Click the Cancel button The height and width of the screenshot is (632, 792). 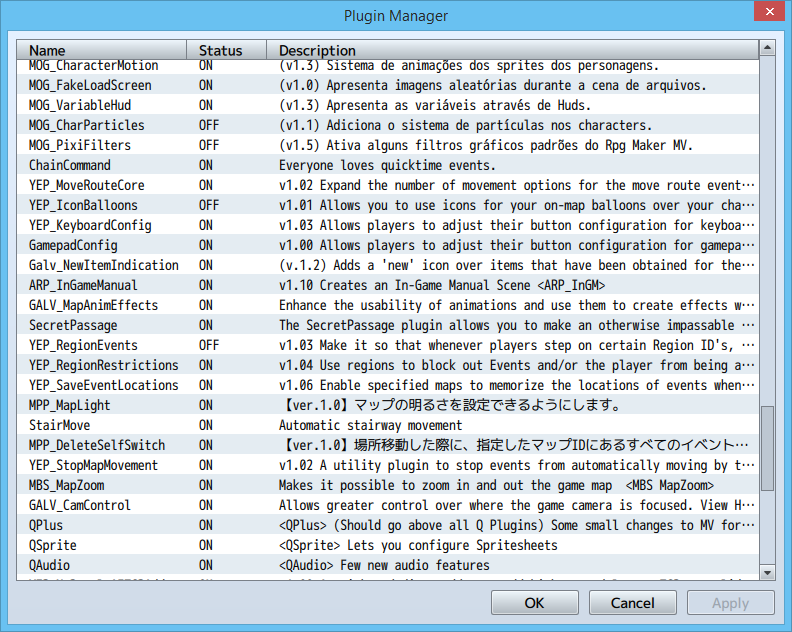[x=632, y=603]
